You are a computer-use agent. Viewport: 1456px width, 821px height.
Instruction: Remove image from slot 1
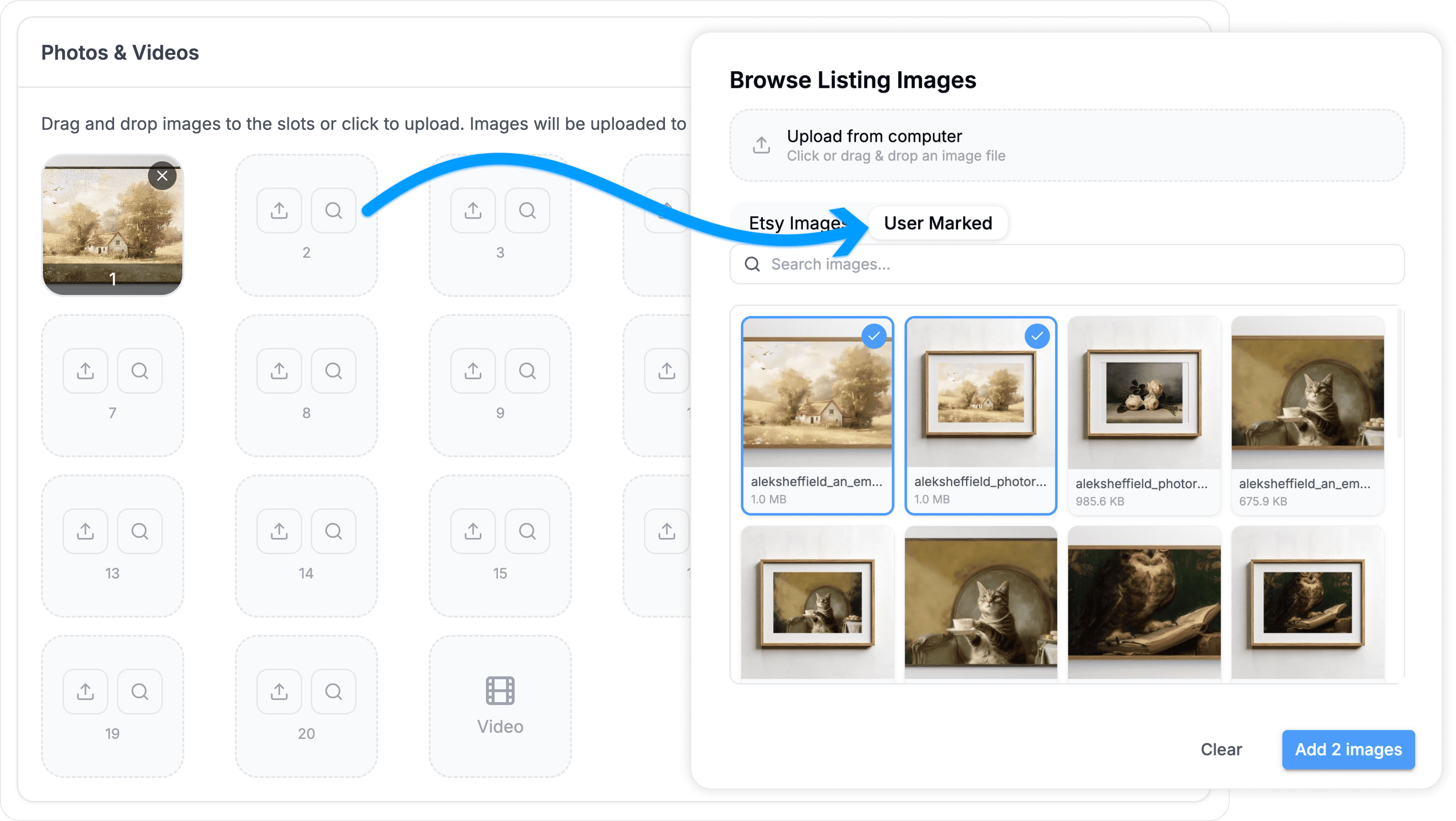[x=162, y=176]
